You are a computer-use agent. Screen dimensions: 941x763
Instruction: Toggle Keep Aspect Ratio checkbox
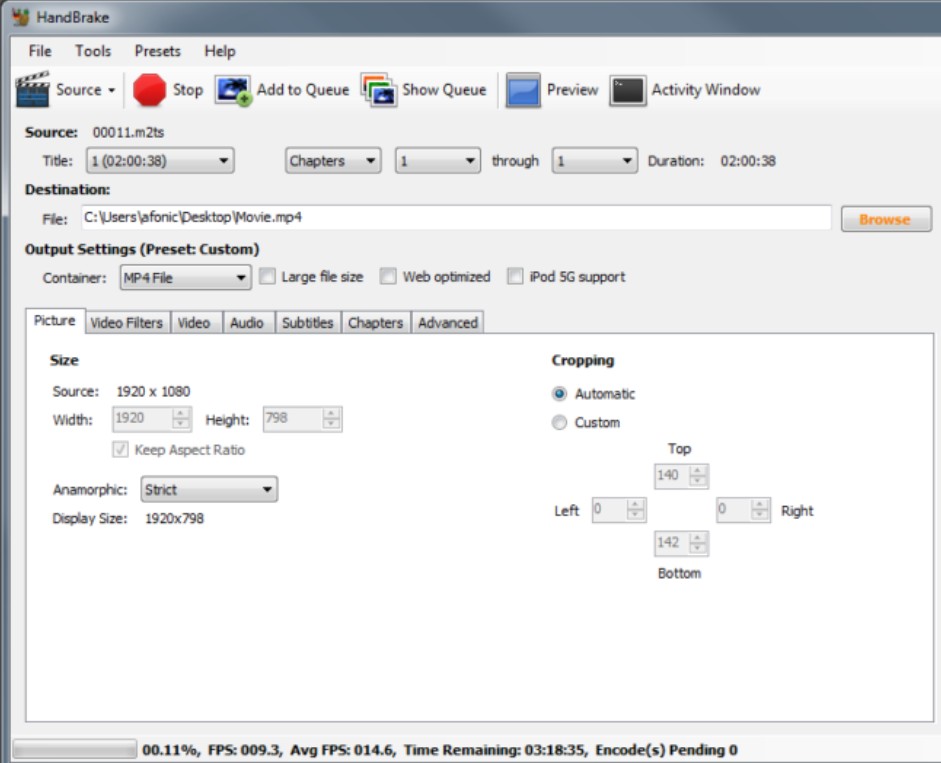(120, 449)
